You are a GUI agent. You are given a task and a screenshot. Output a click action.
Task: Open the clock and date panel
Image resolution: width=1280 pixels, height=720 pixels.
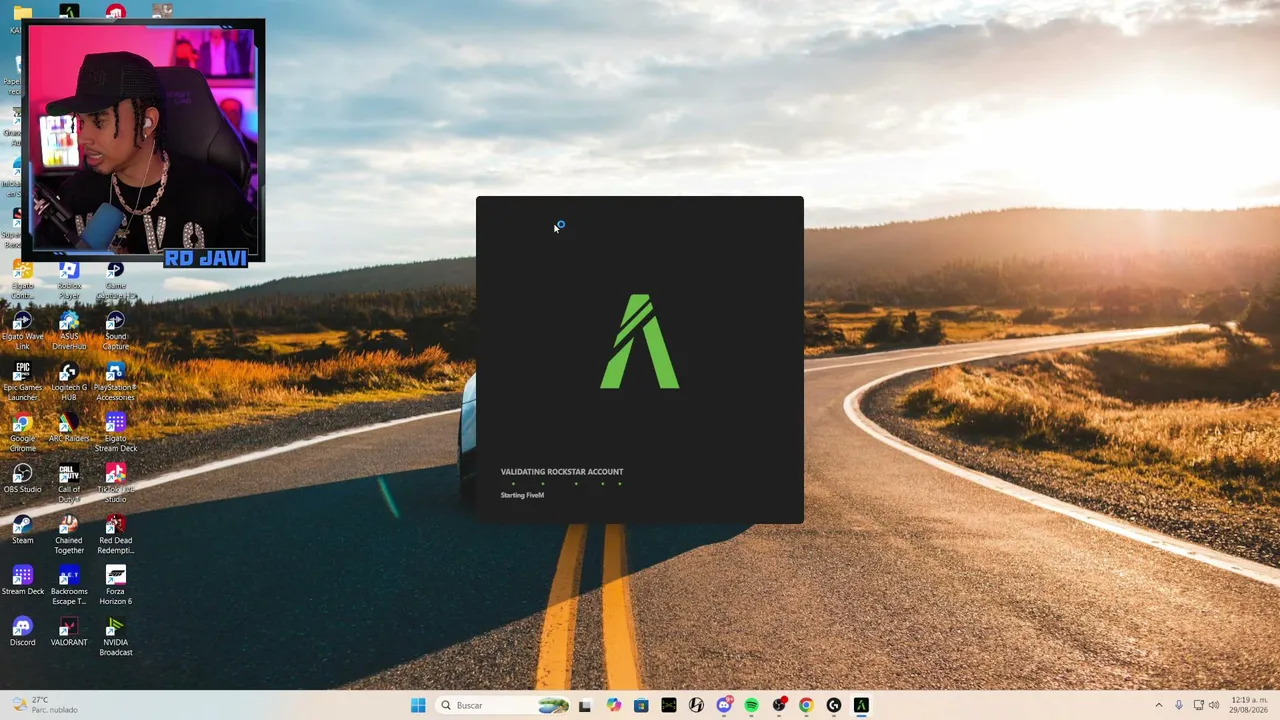point(1249,705)
